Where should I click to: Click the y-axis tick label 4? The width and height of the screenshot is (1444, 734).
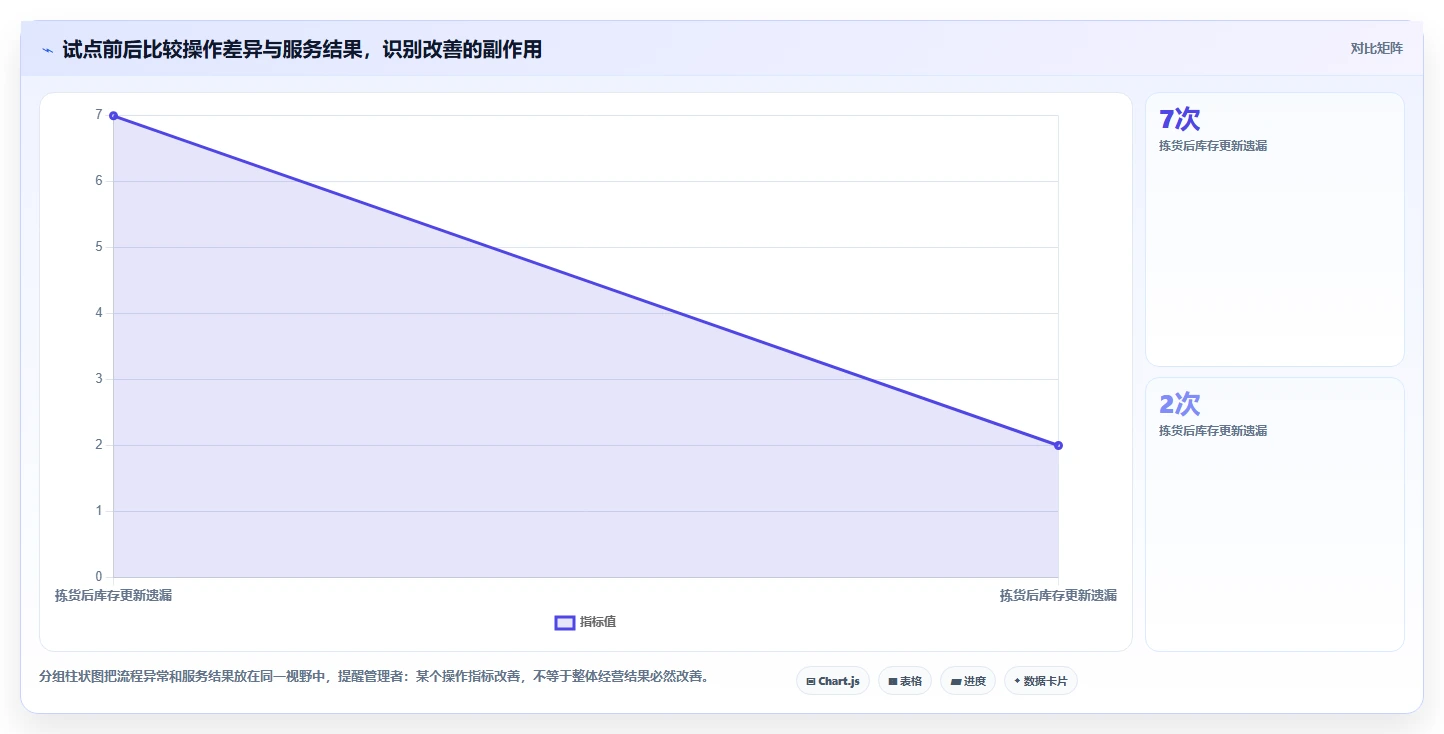click(x=99, y=313)
